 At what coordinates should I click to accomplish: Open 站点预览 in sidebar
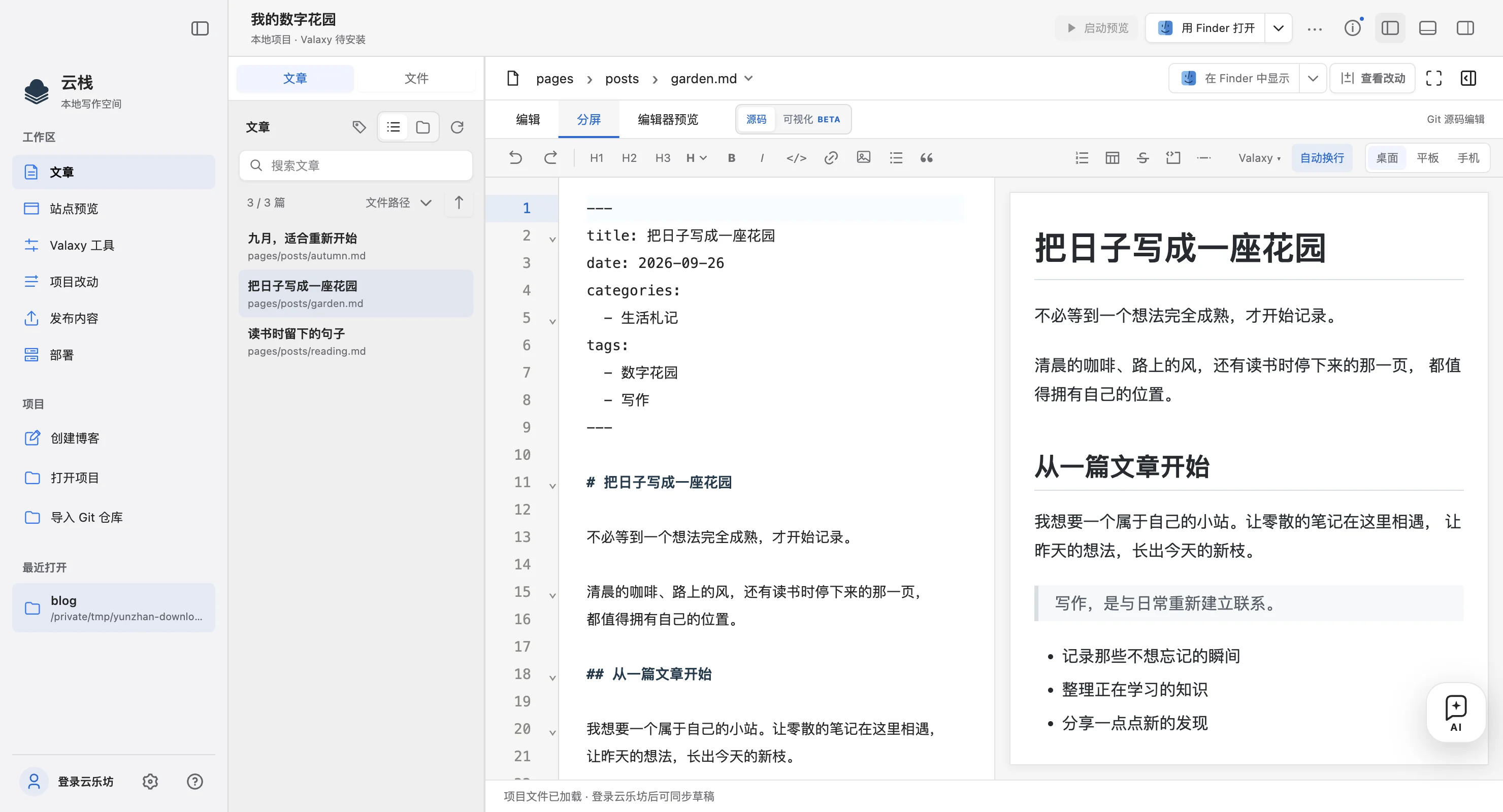114,208
